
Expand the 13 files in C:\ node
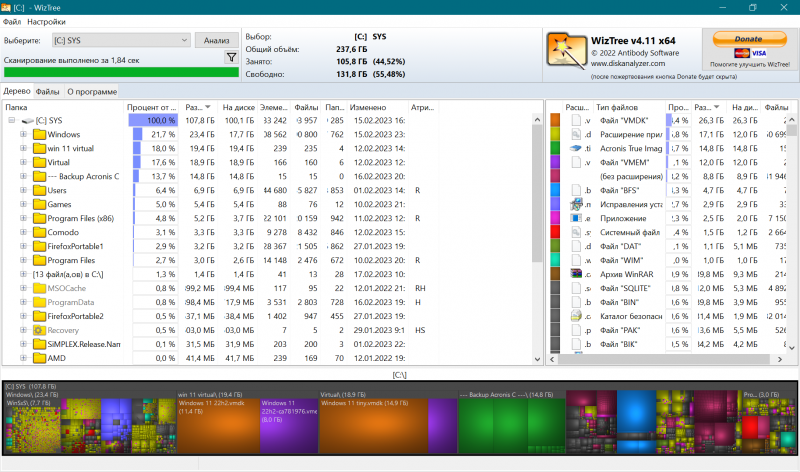coord(23,274)
